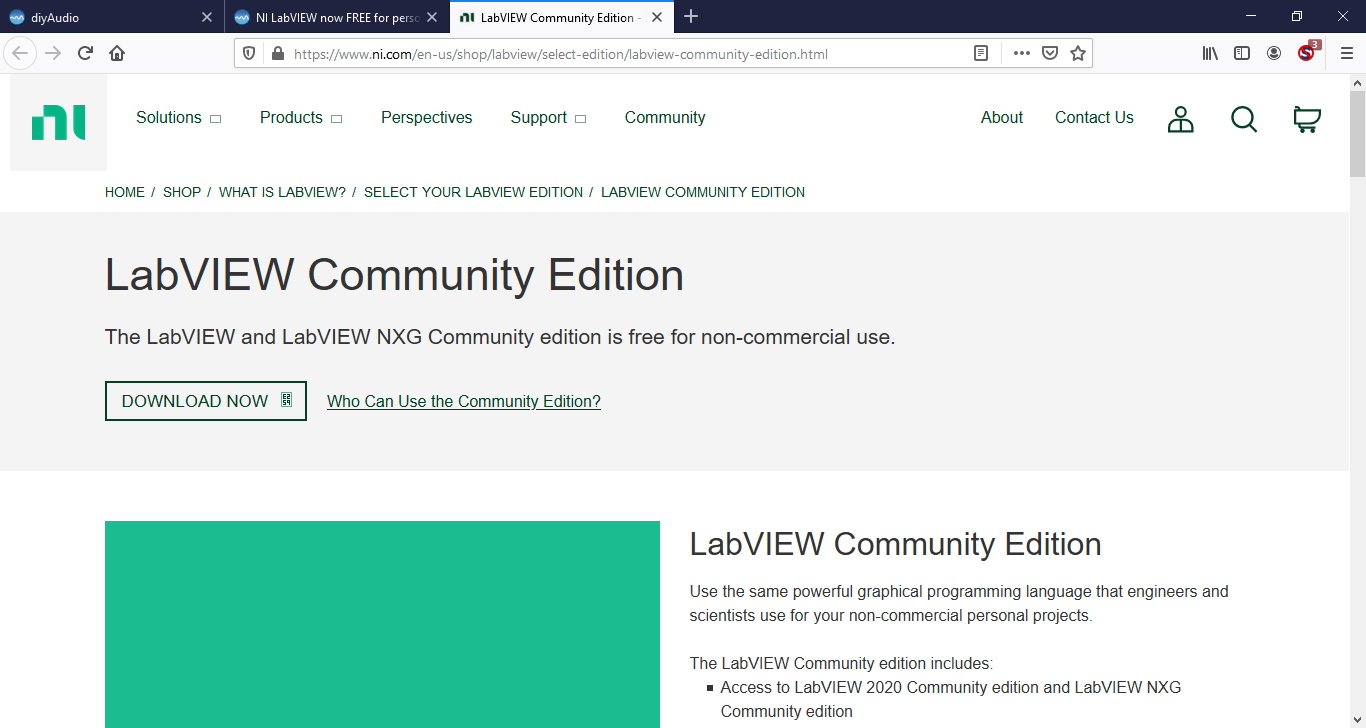Open Firefox account icon
The image size is (1366, 728).
click(x=1274, y=54)
